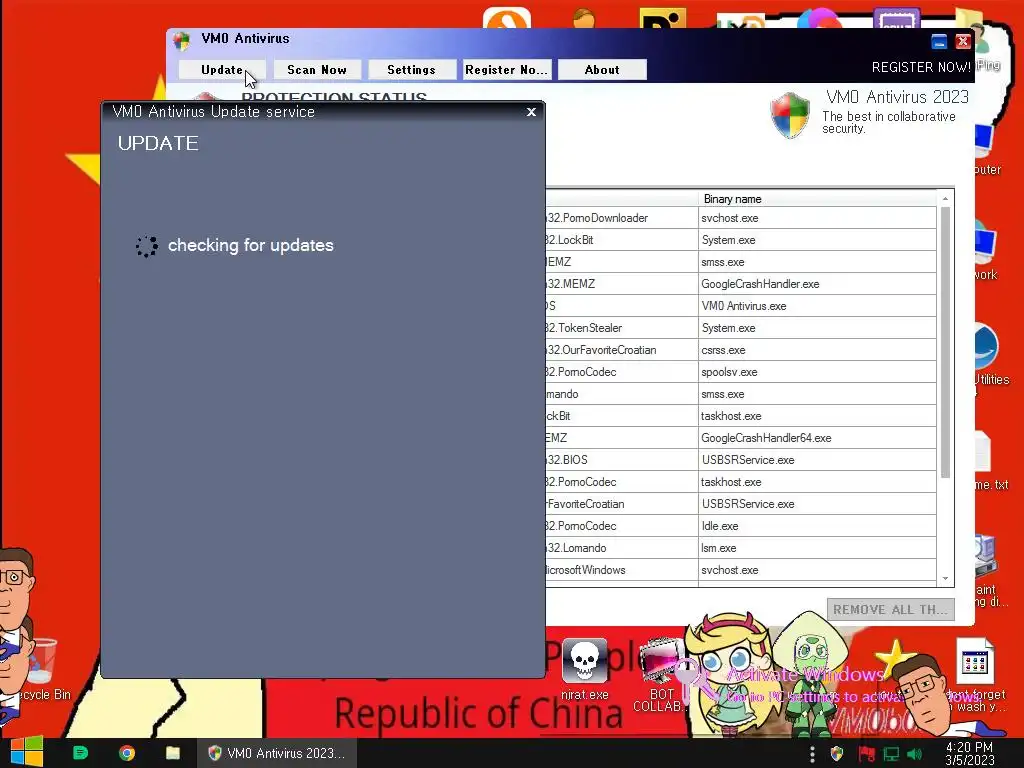This screenshot has width=1024, height=768.
Task: Open the BOT COLLAB desktop icon
Action: [x=660, y=676]
